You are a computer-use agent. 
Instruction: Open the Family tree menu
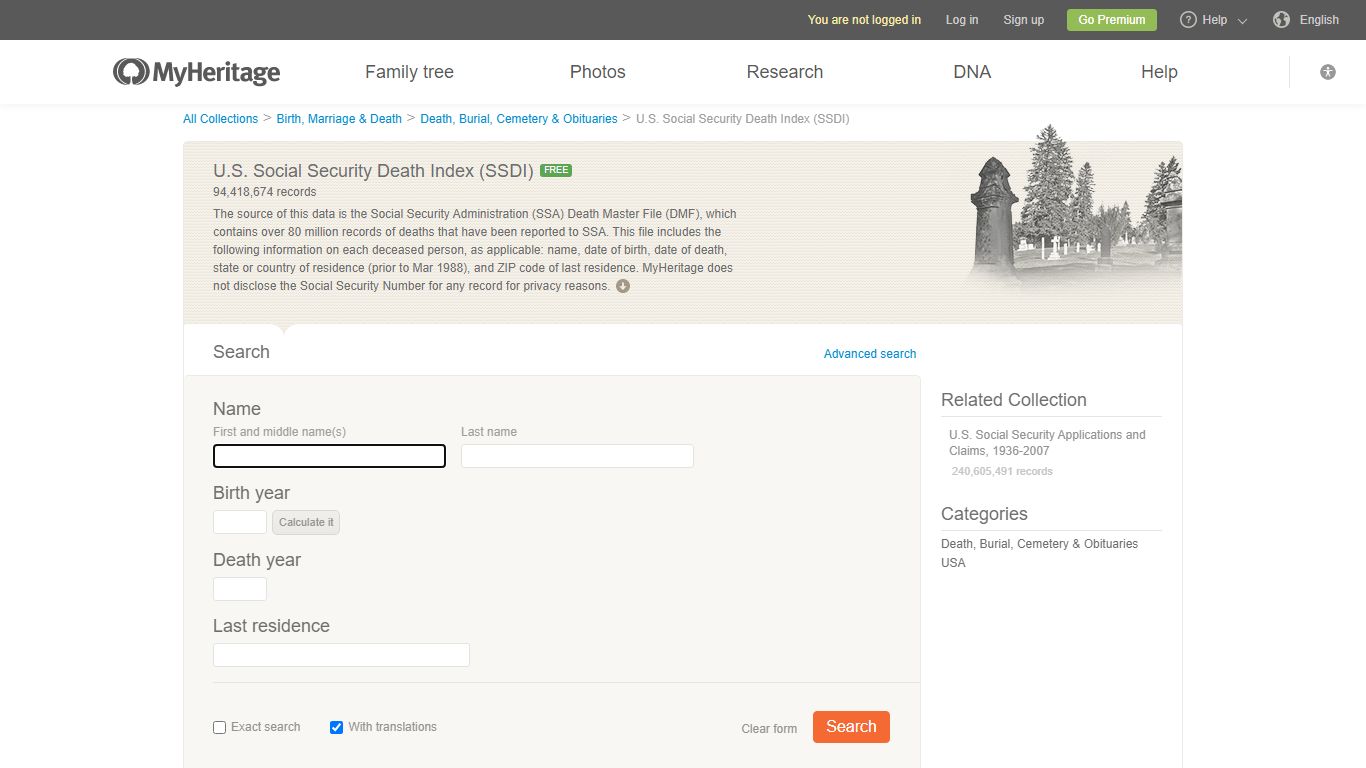pos(409,72)
